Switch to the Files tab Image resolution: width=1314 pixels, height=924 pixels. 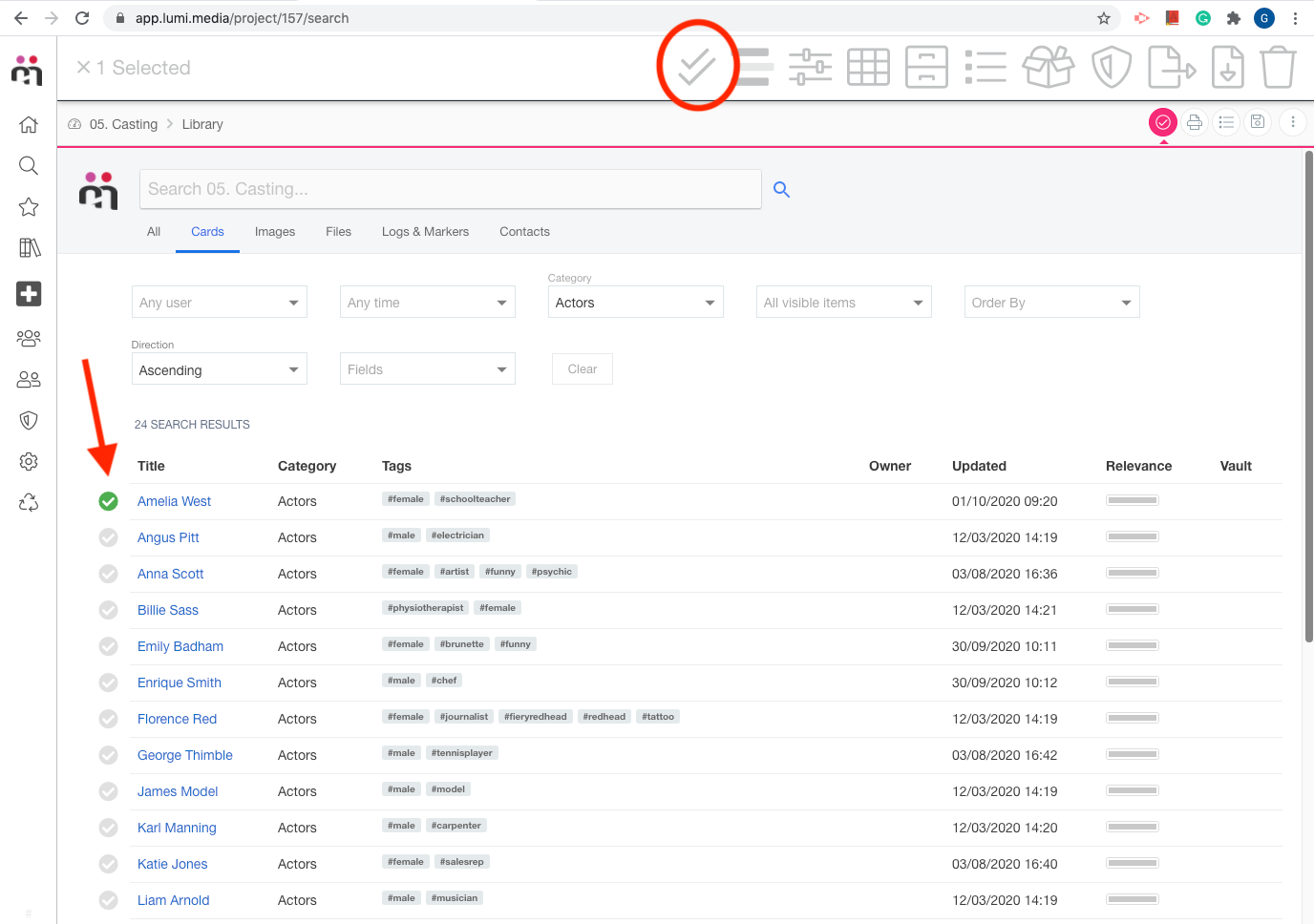338,232
